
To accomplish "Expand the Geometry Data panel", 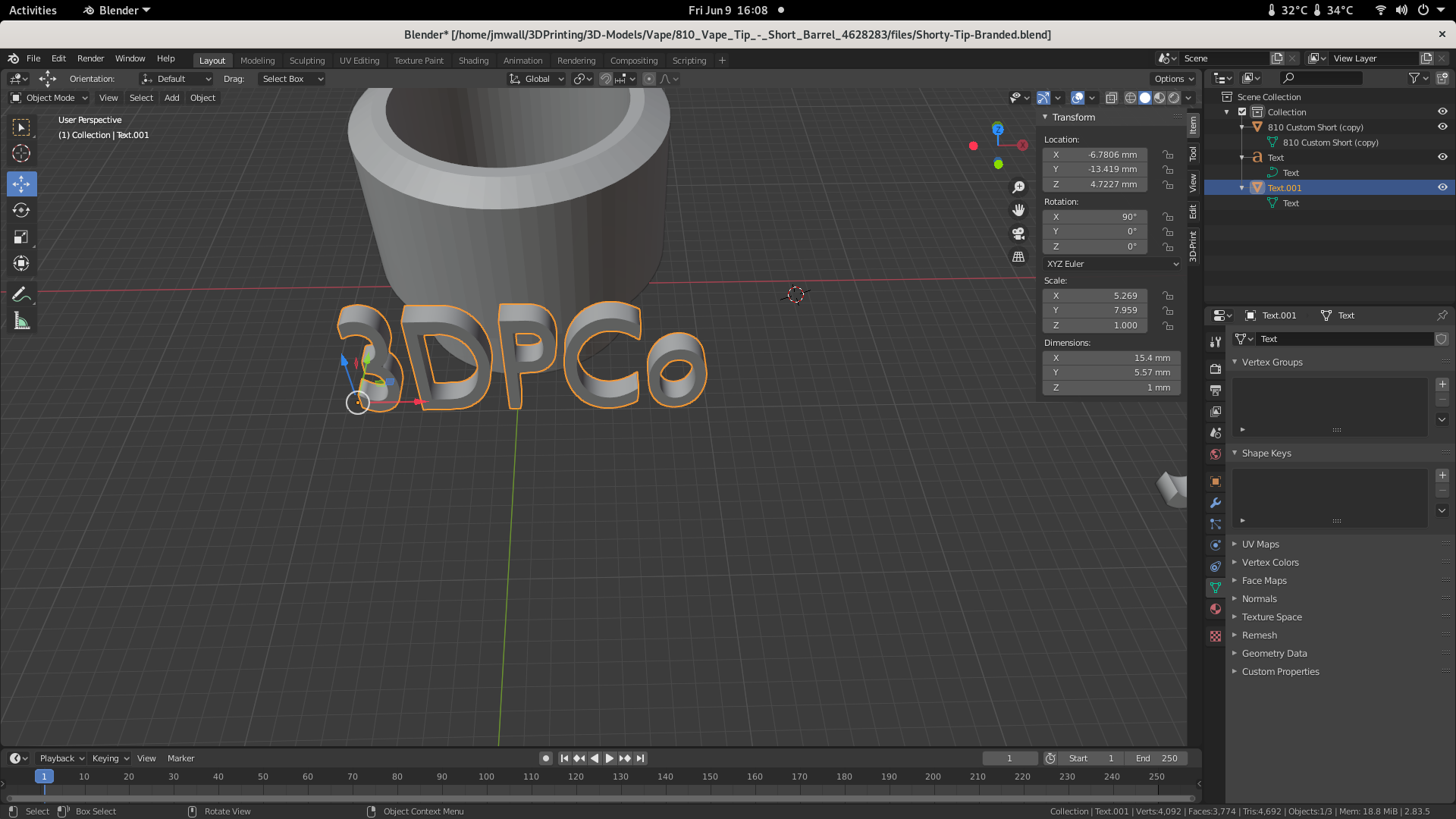I will [x=1274, y=654].
